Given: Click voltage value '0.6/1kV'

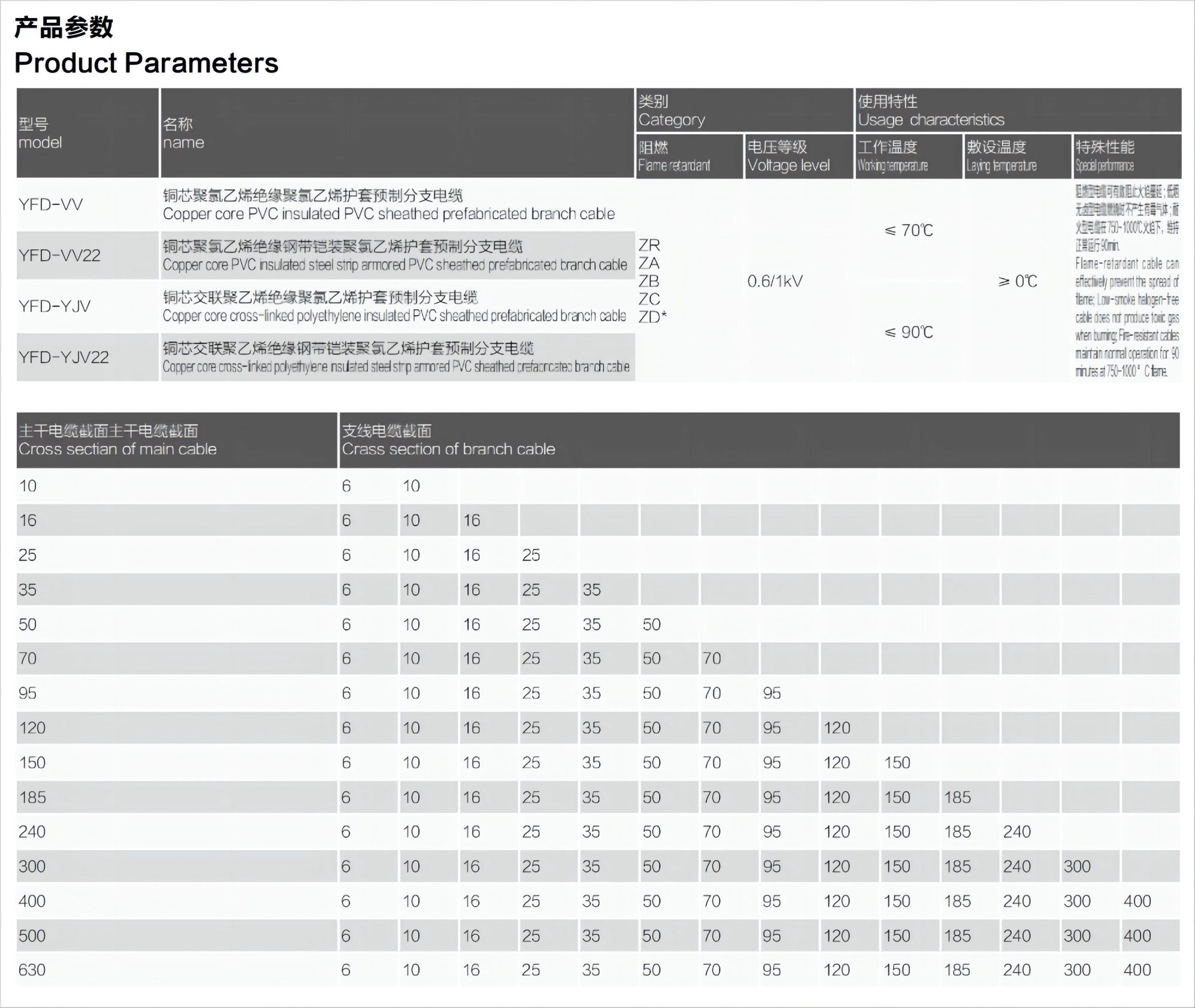Looking at the screenshot, I should pos(775,281).
